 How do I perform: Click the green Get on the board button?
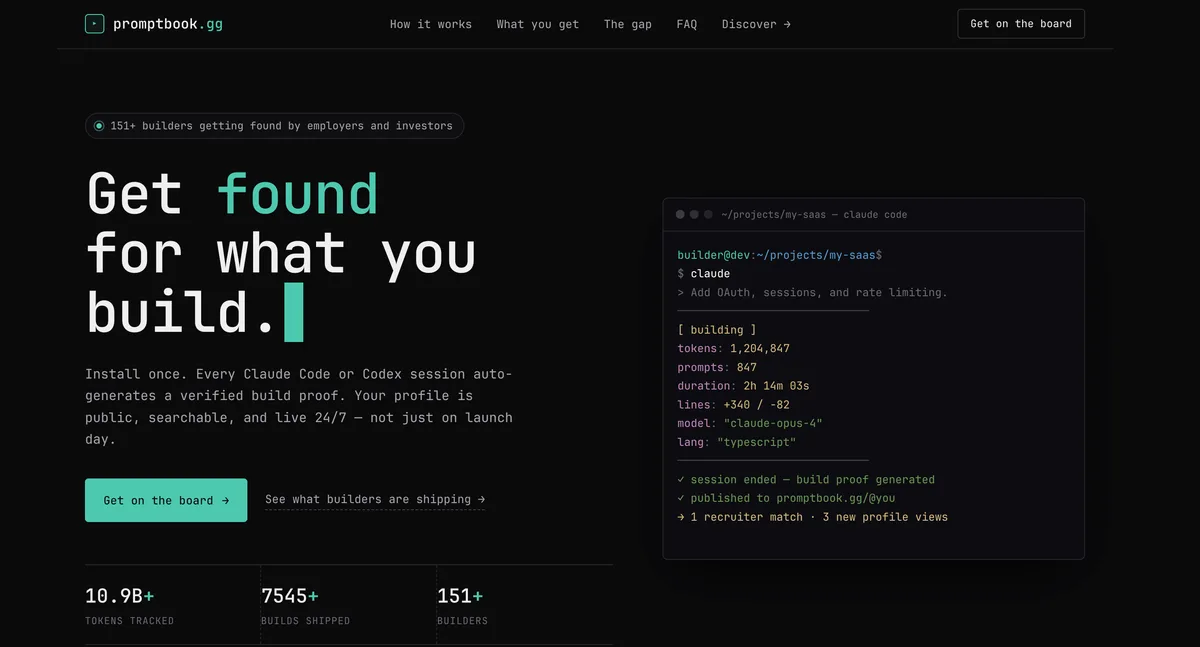pos(166,500)
